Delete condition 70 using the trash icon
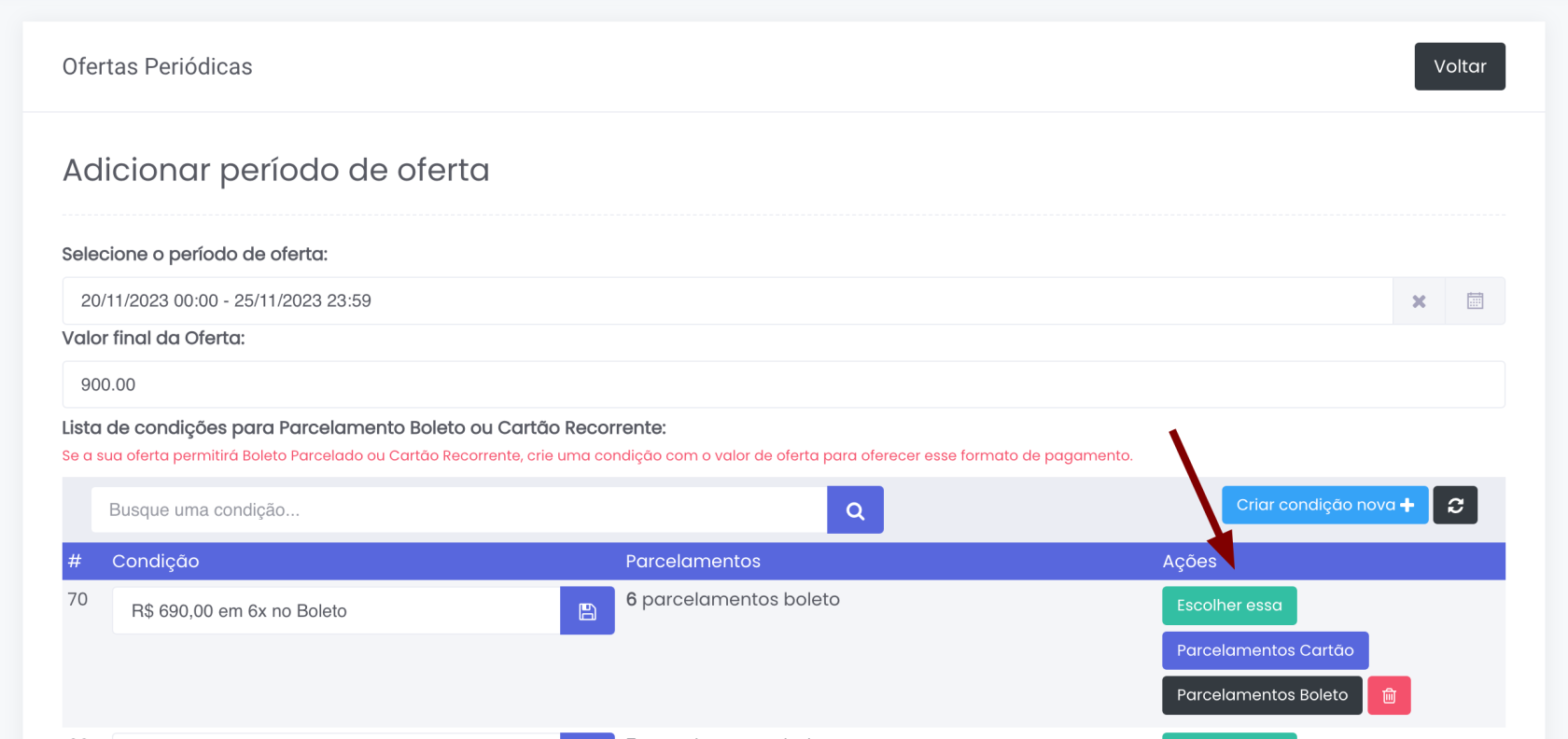The width and height of the screenshot is (1568, 739). [1389, 695]
